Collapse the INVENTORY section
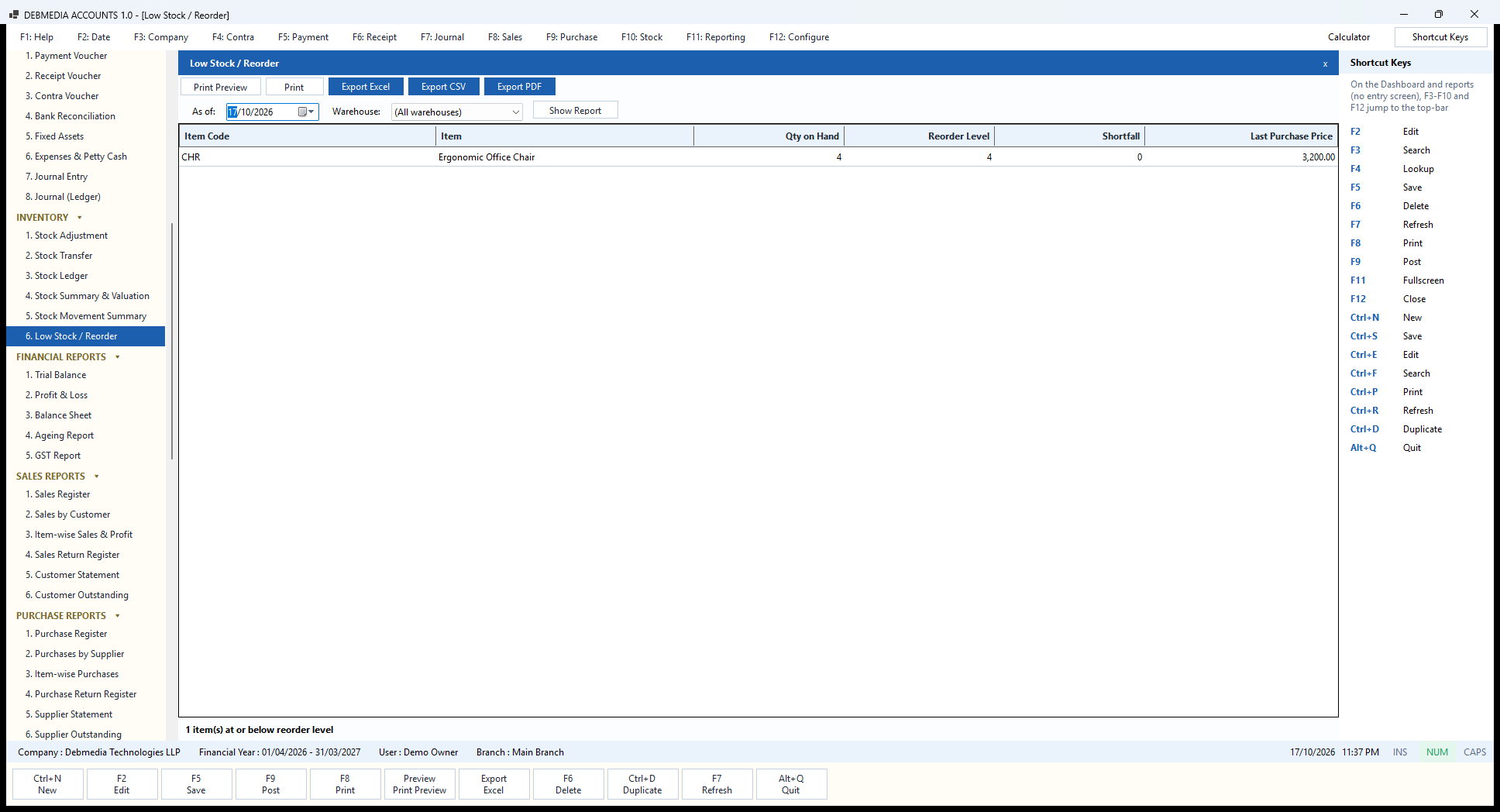The height and width of the screenshot is (812, 1500). [x=80, y=218]
